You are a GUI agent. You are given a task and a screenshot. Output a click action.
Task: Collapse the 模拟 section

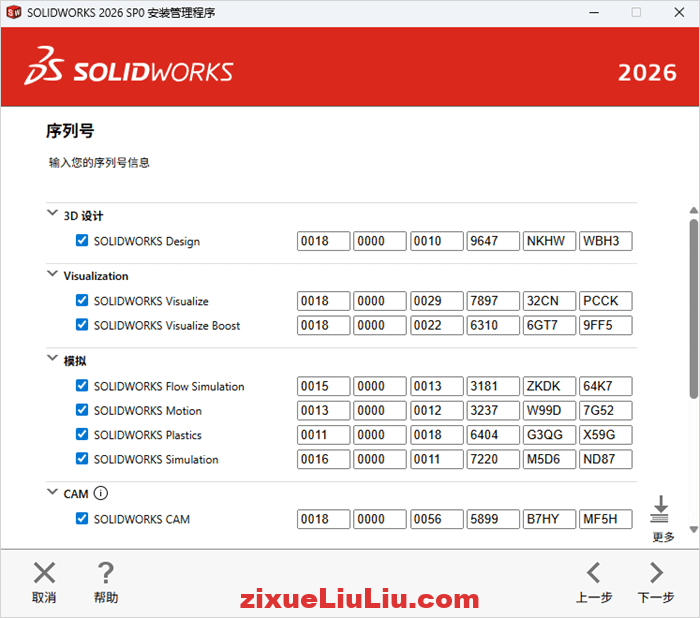[x=52, y=358]
